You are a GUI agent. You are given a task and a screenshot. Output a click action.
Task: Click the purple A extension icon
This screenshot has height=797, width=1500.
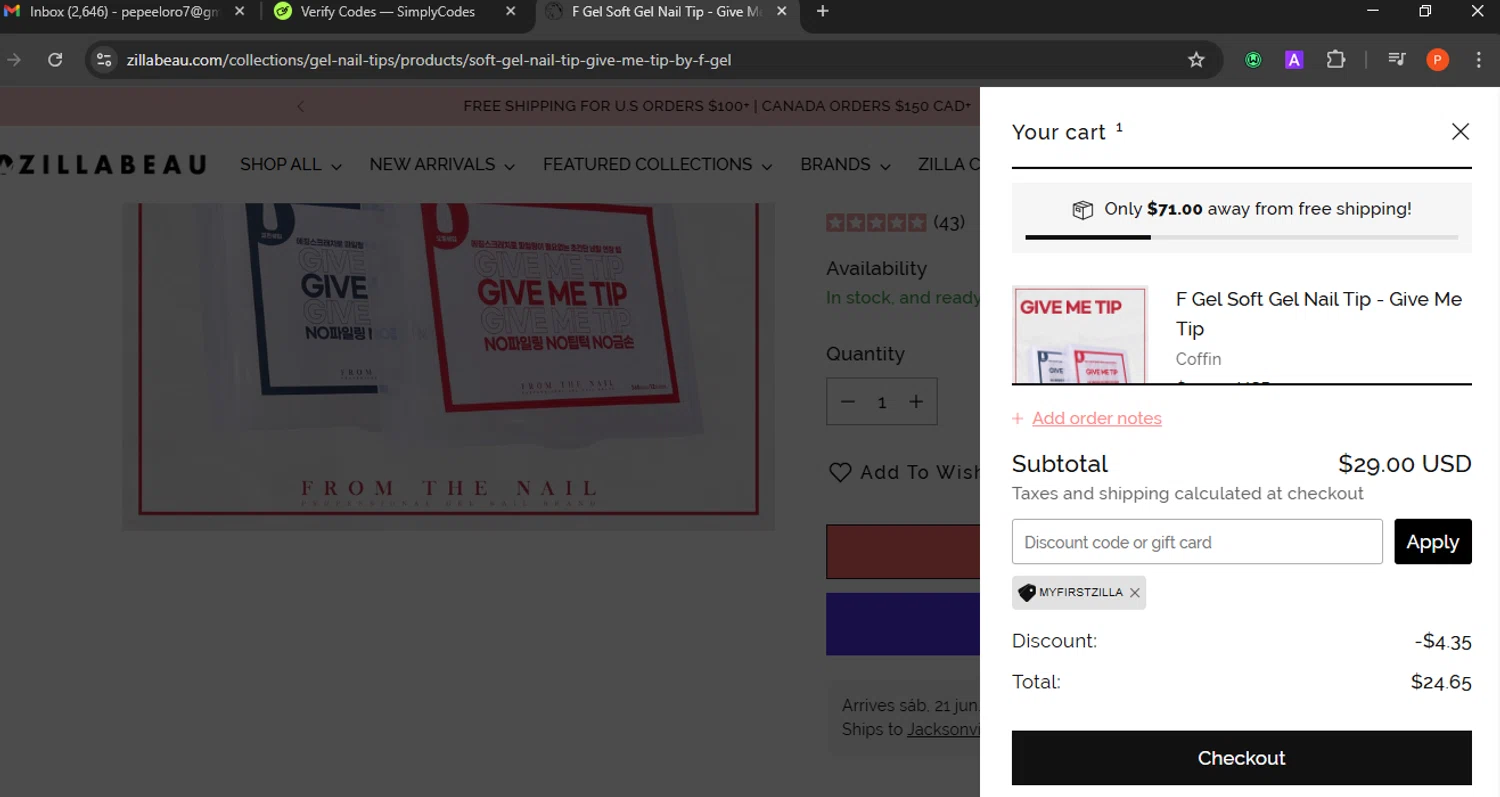pyautogui.click(x=1294, y=60)
